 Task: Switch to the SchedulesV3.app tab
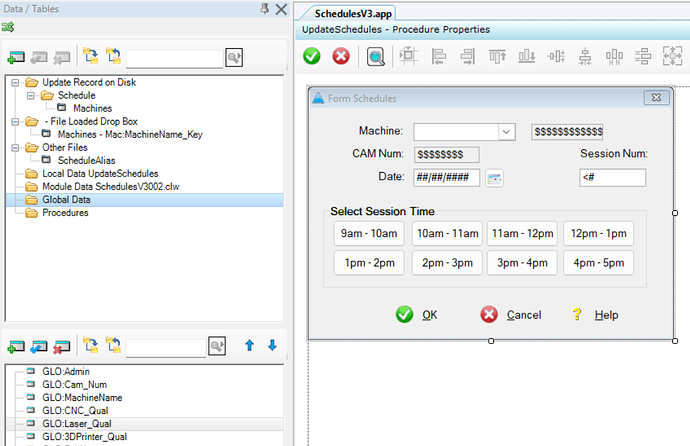tap(353, 14)
